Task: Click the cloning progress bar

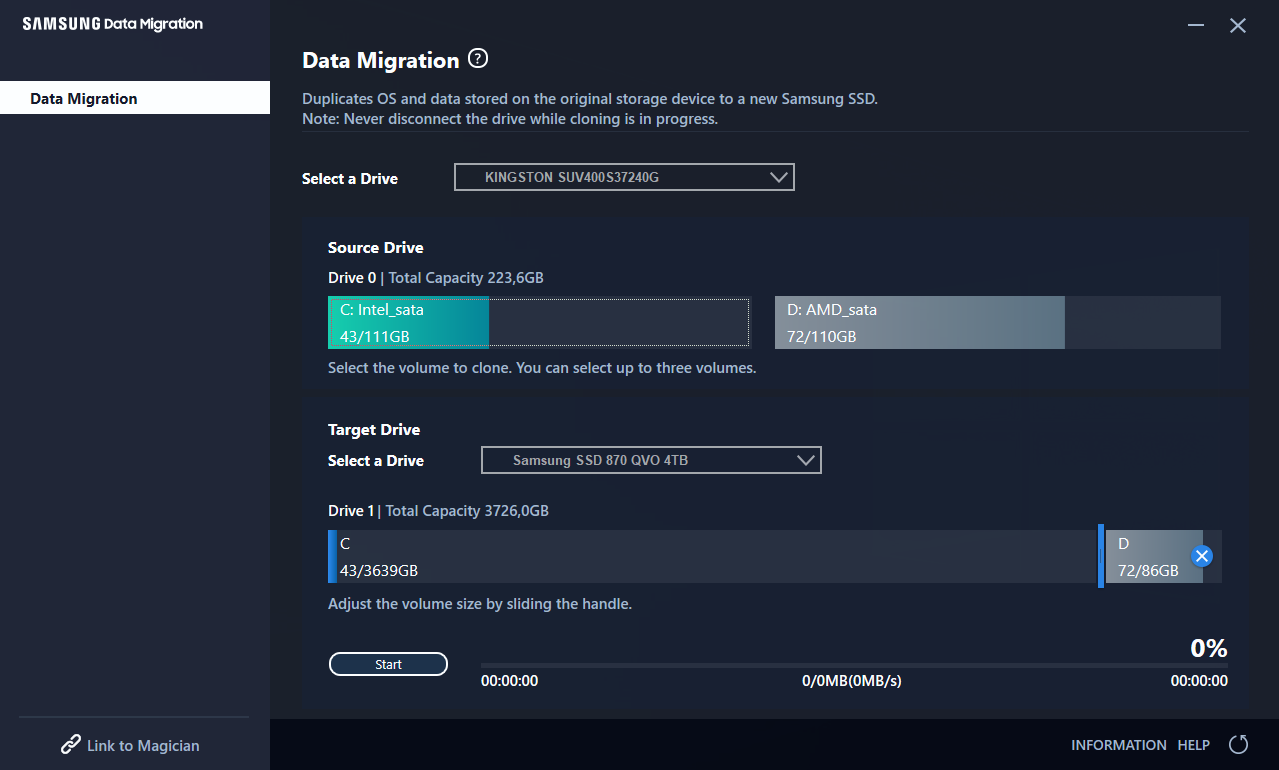Action: click(854, 665)
